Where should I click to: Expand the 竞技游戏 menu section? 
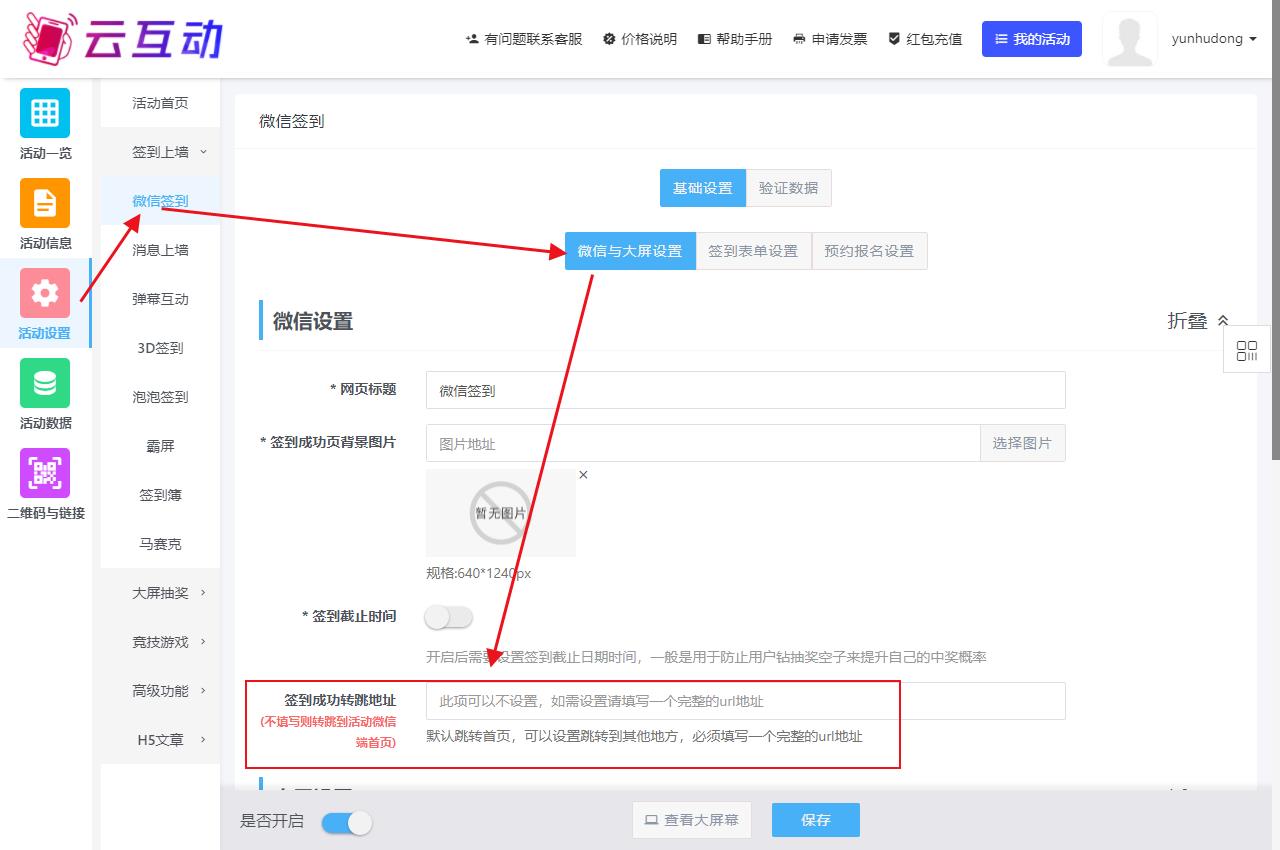(160, 642)
